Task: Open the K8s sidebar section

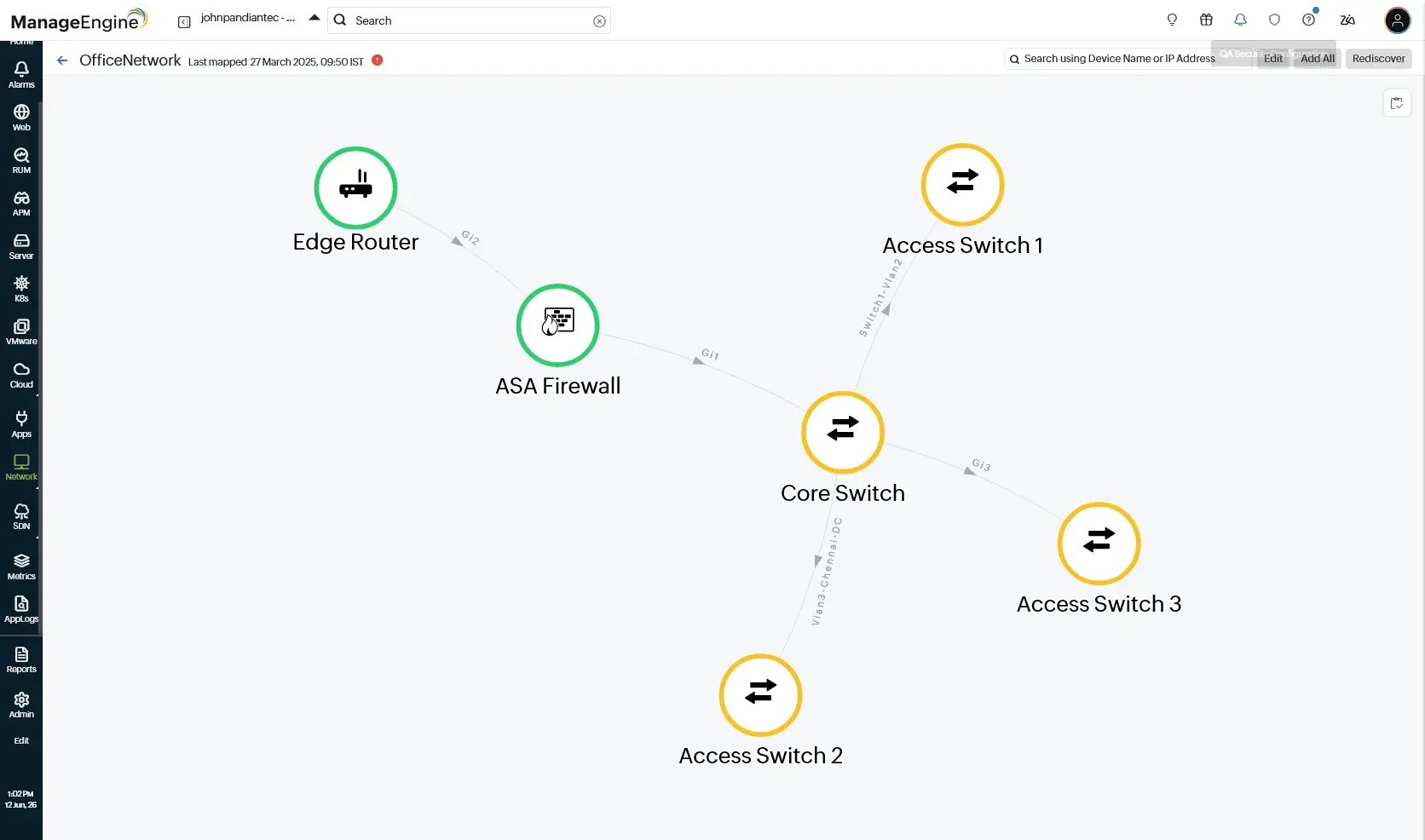Action: (21, 289)
